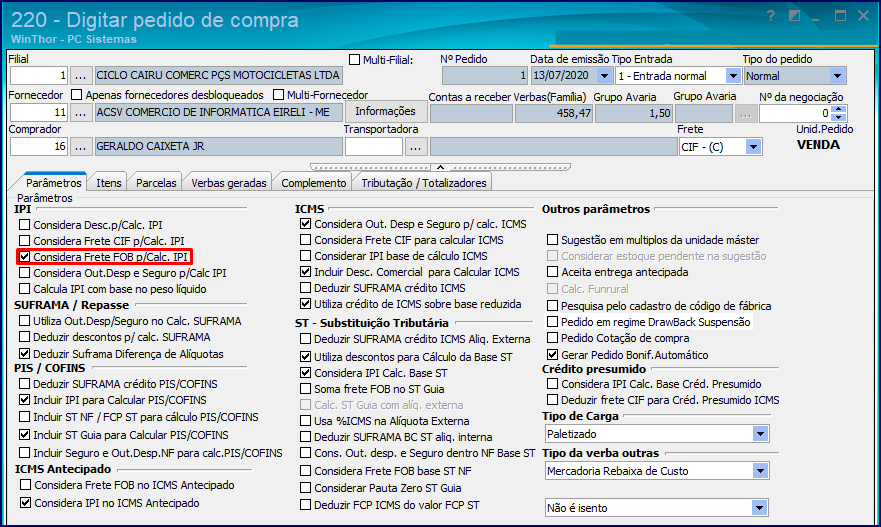Image resolution: width=881 pixels, height=527 pixels.
Task: Switch to the Parâmetros tab
Action: pos(53,183)
